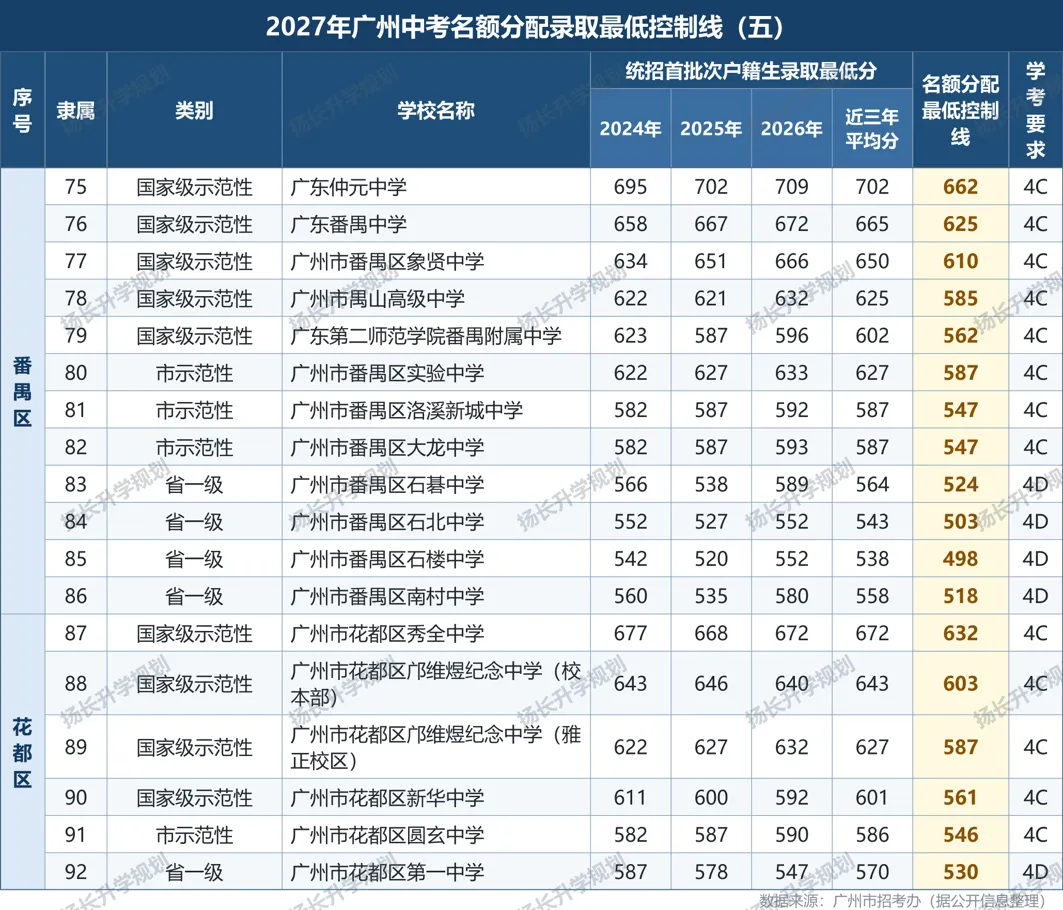Click category 市示范性 in row 80

click(194, 373)
